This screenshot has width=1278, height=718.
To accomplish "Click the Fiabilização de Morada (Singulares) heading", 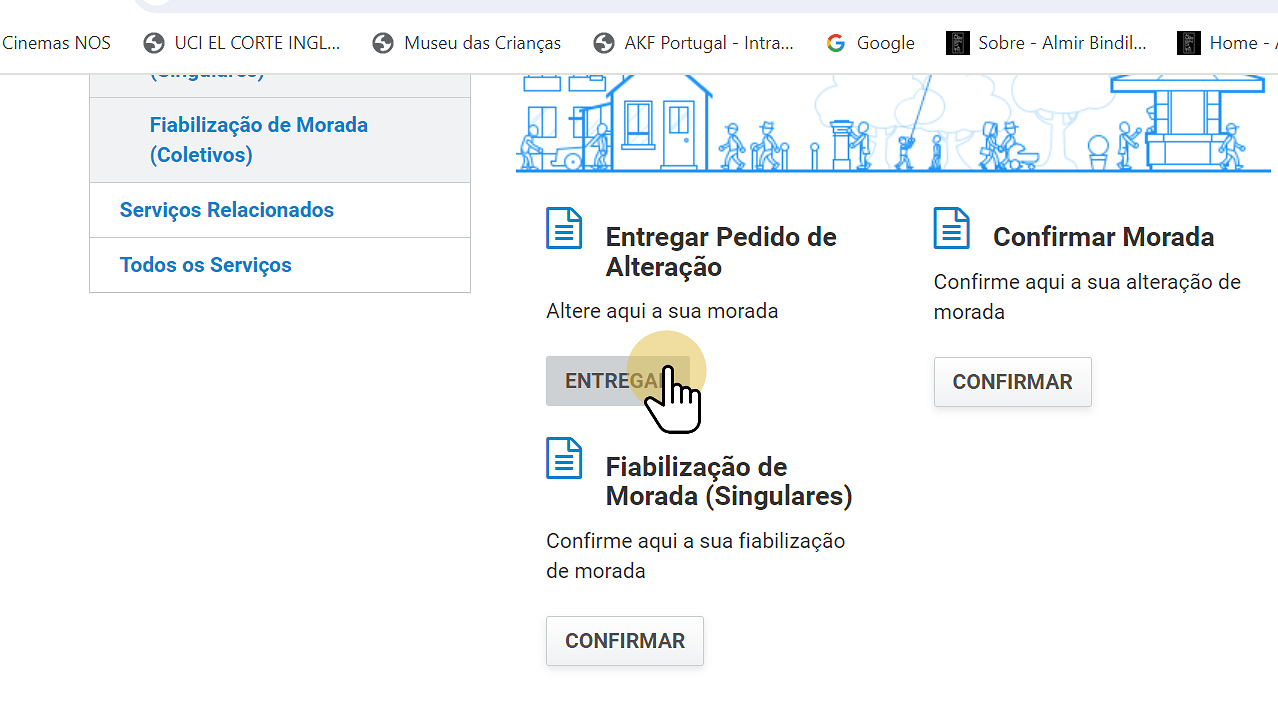I will (728, 481).
